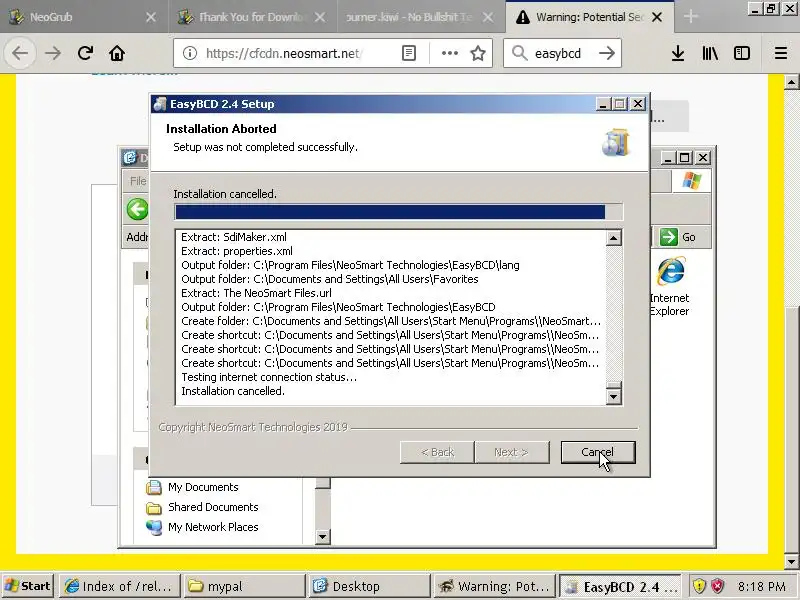Click the installation progress bar
The width and height of the screenshot is (800, 600).
point(398,212)
